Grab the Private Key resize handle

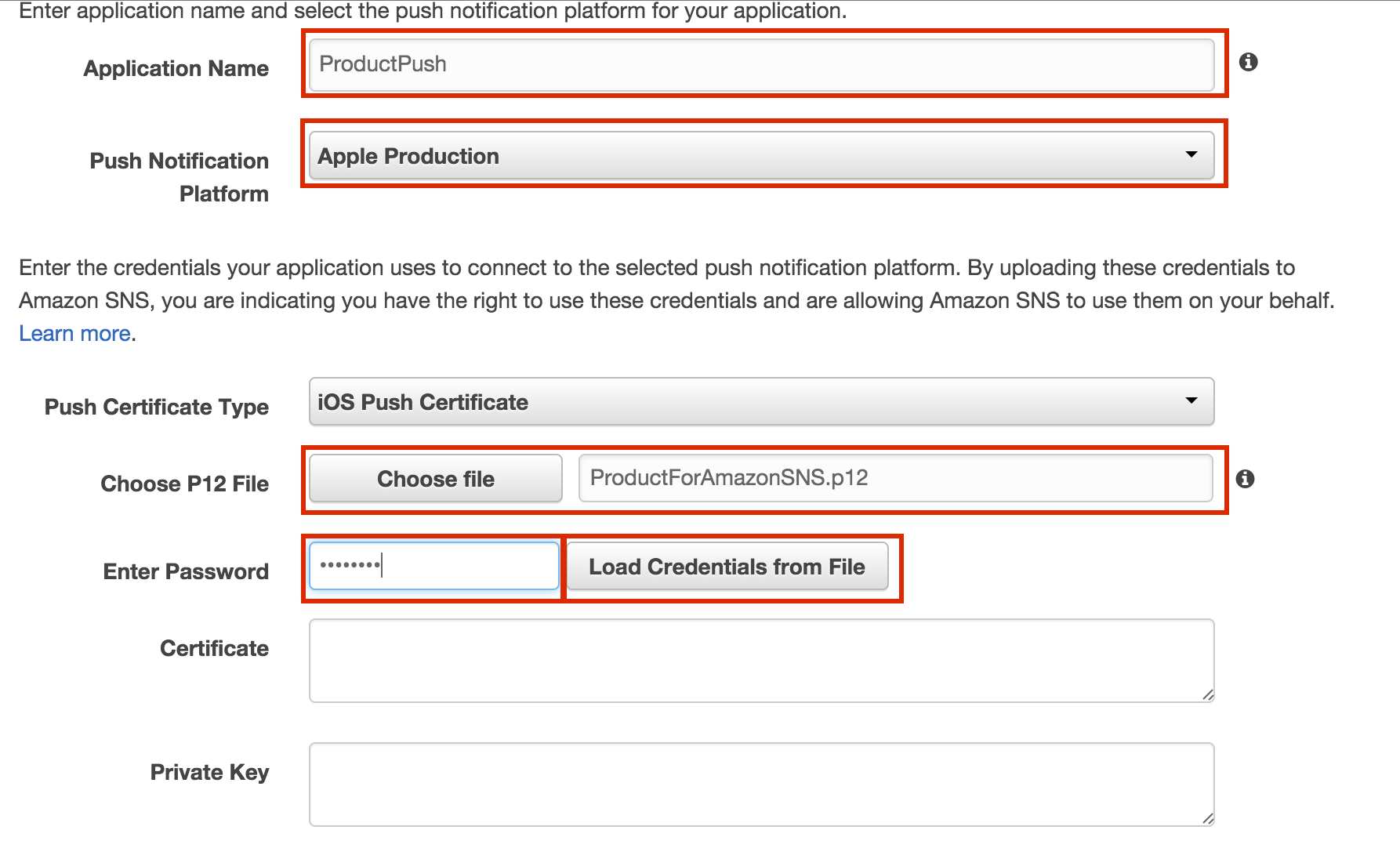1207,819
